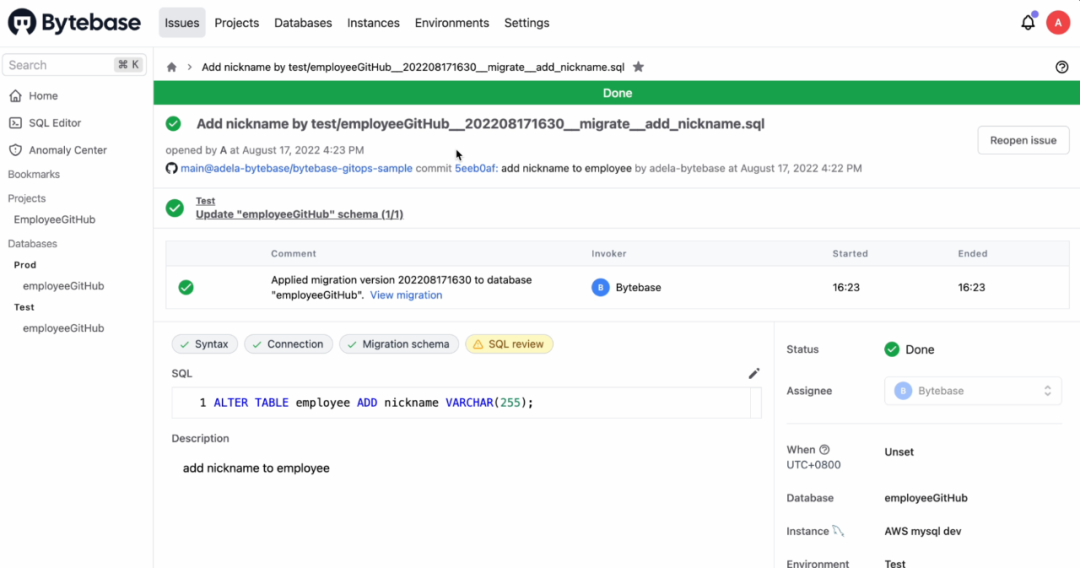The image size is (1080, 568).
Task: Click the SQL edit pencil icon
Action: [754, 373]
